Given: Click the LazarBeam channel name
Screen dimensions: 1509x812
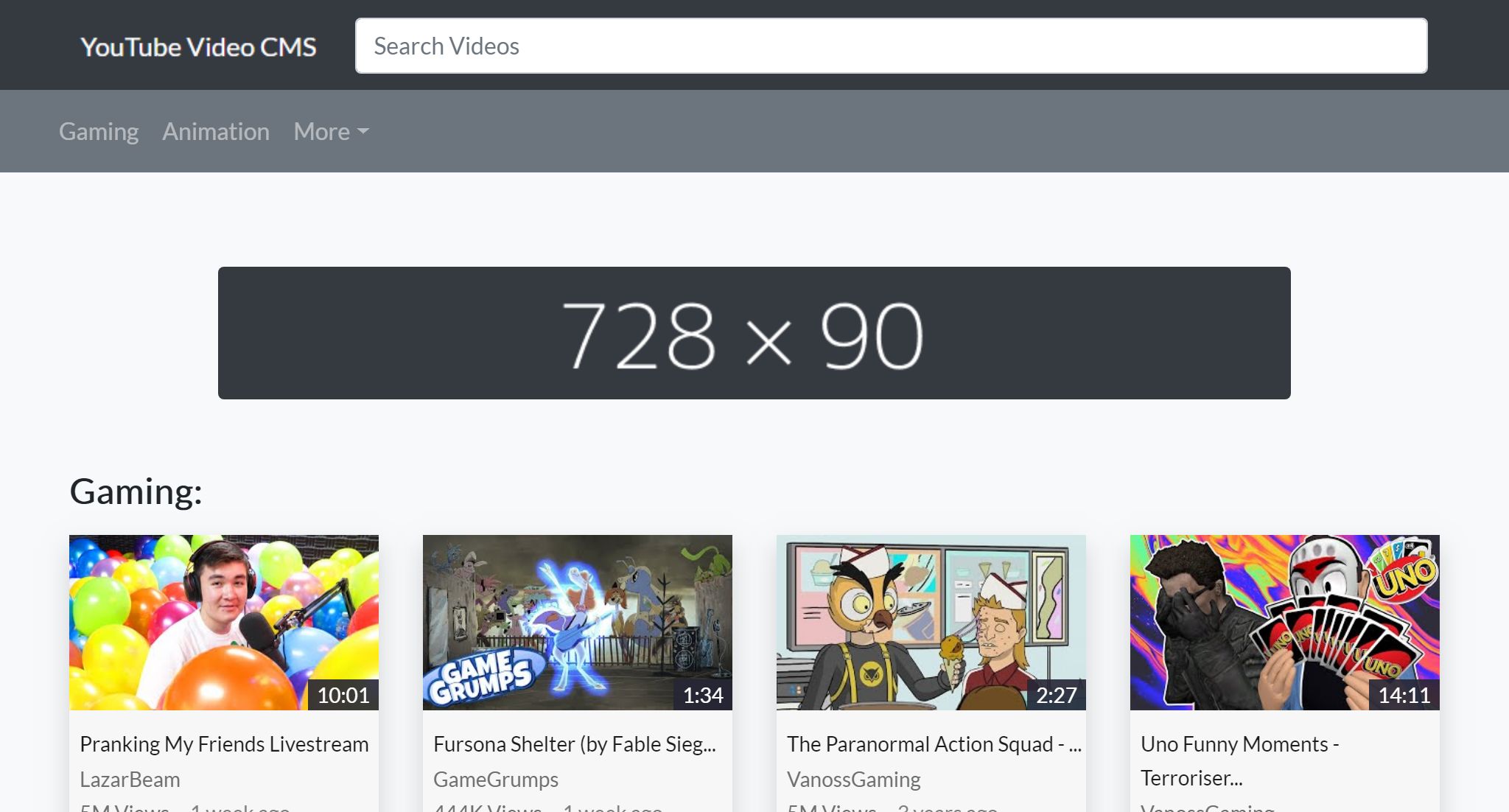Looking at the screenshot, I should coord(130,780).
